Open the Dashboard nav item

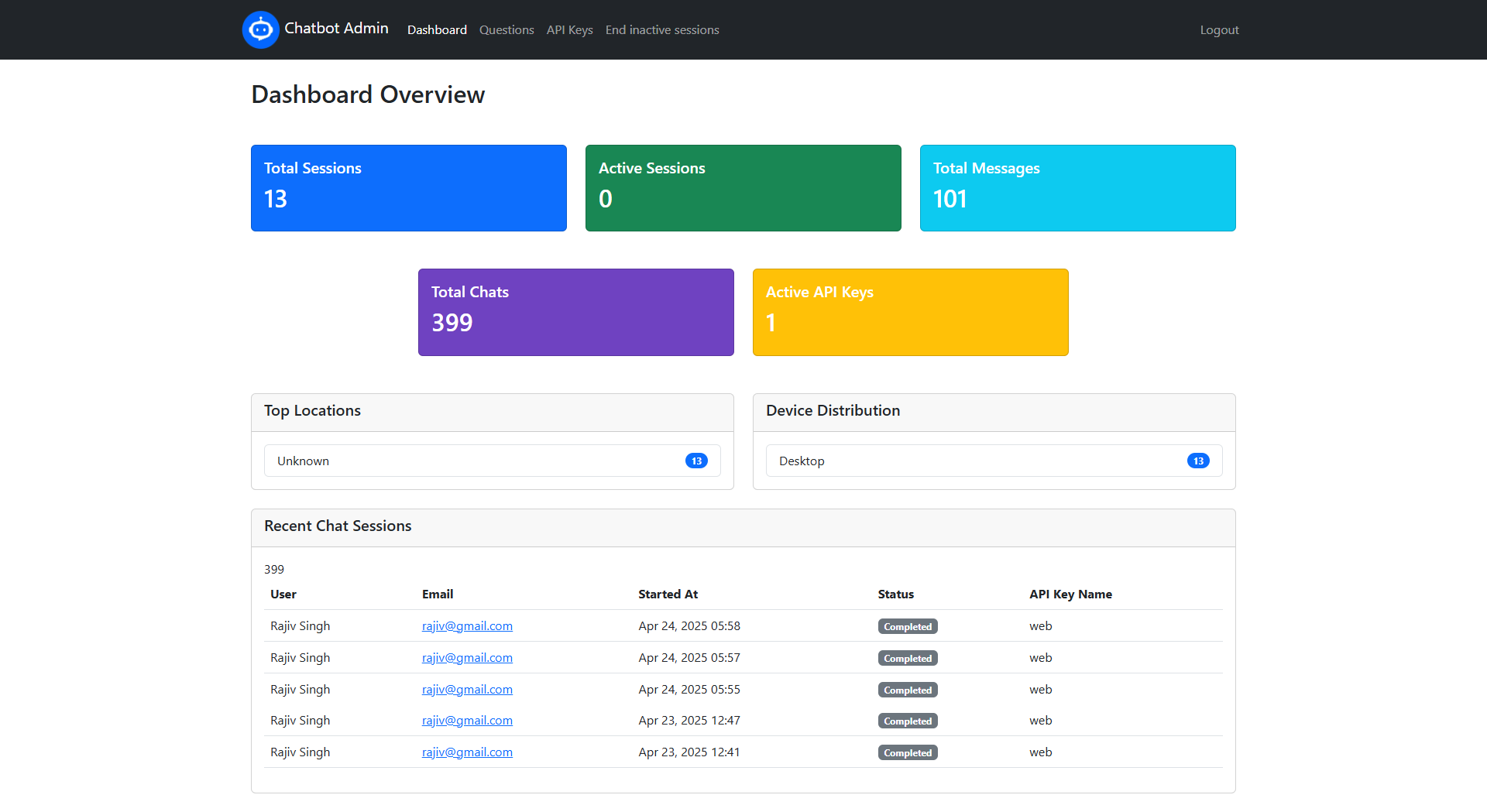point(437,29)
